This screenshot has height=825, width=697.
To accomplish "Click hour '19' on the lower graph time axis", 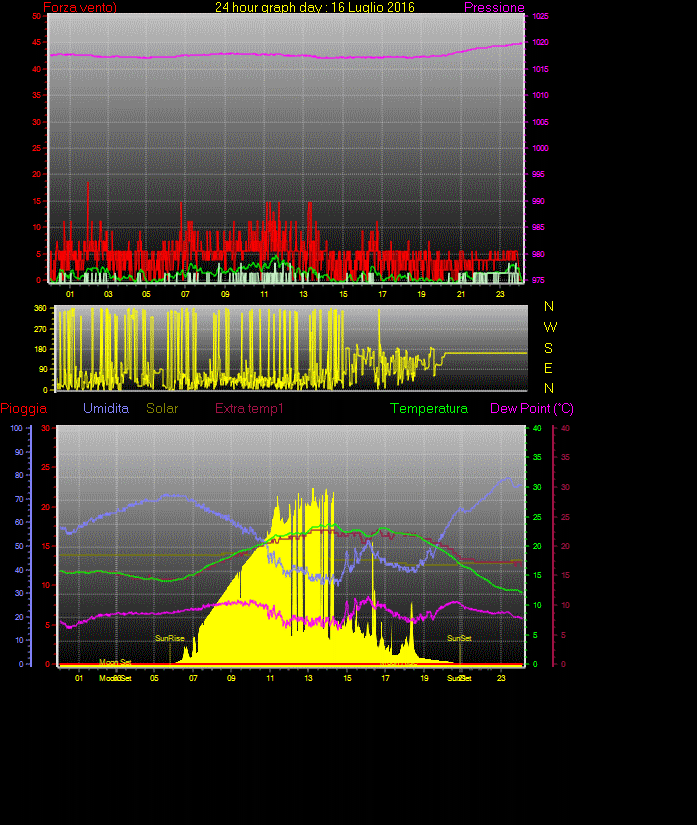I will pos(424,678).
